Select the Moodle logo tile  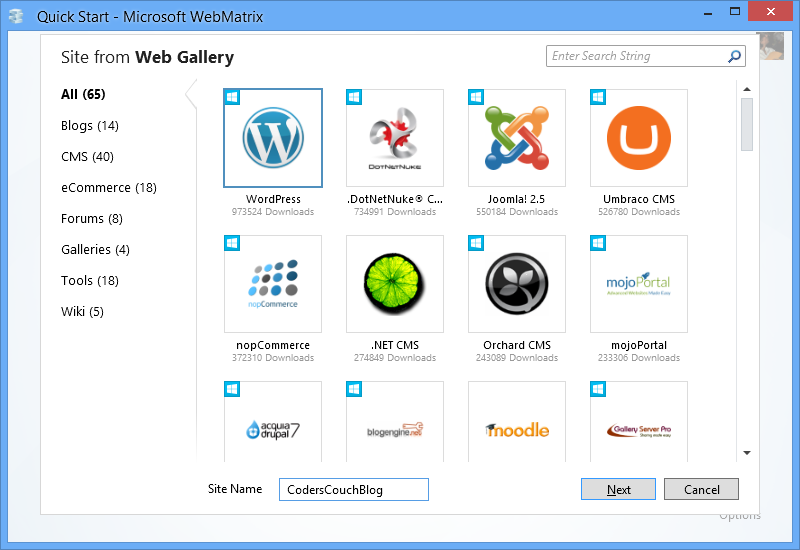tap(517, 421)
